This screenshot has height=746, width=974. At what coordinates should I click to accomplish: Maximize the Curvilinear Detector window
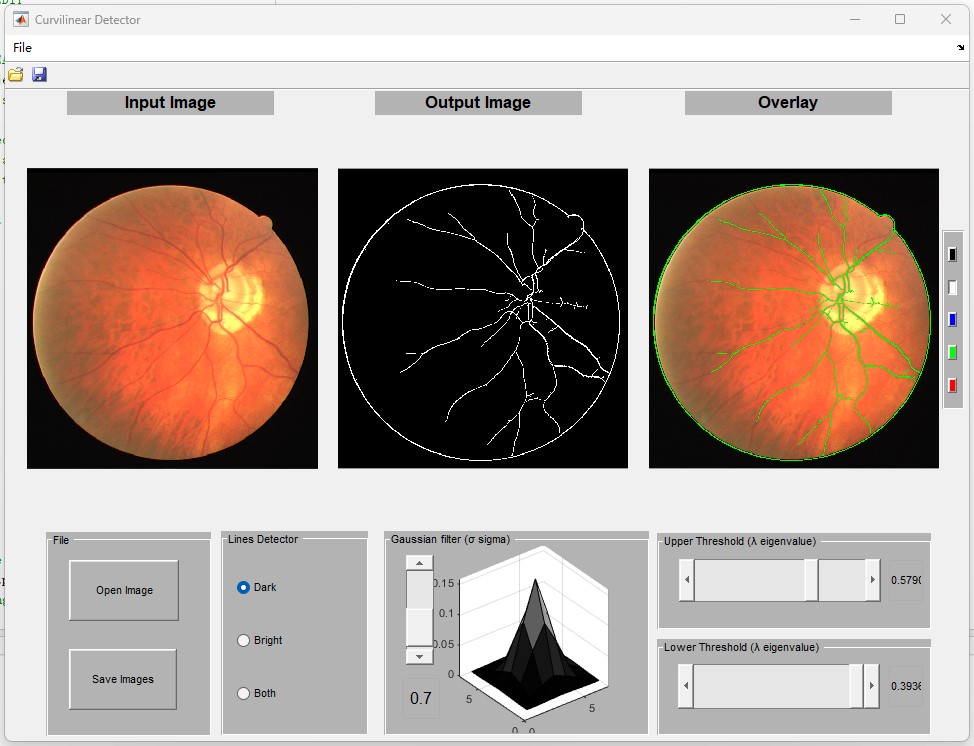tap(900, 19)
